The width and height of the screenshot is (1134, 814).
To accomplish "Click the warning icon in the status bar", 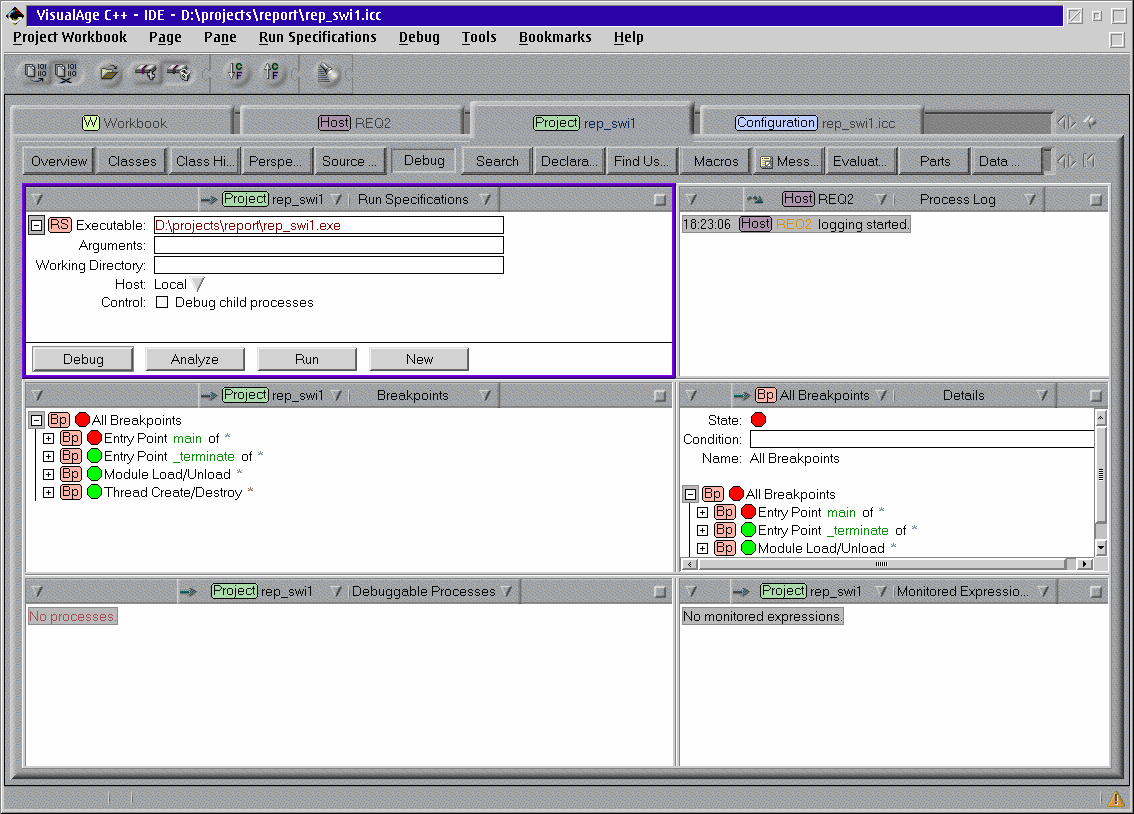I will tap(1116, 798).
